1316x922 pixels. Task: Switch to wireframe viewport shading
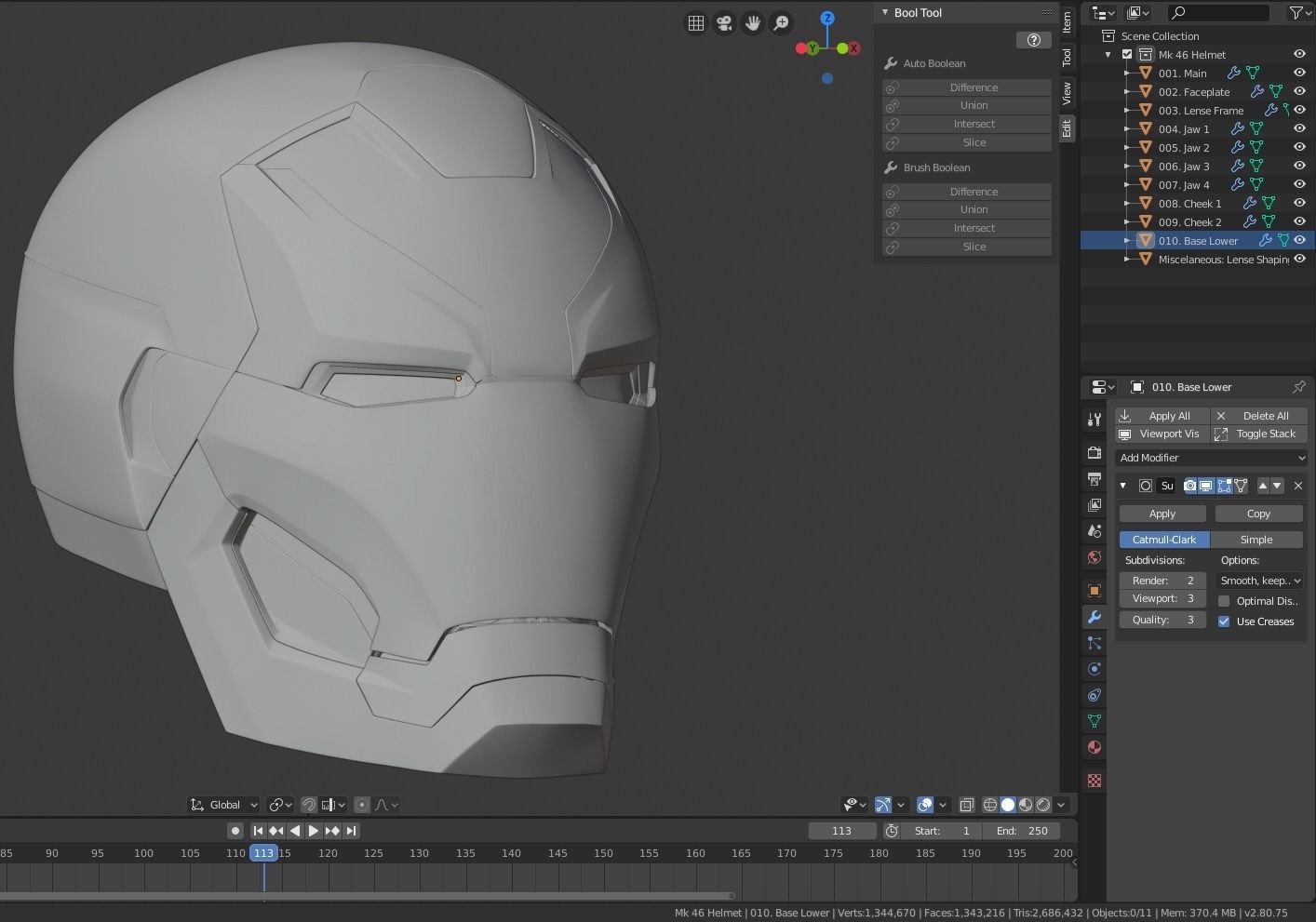click(x=990, y=805)
